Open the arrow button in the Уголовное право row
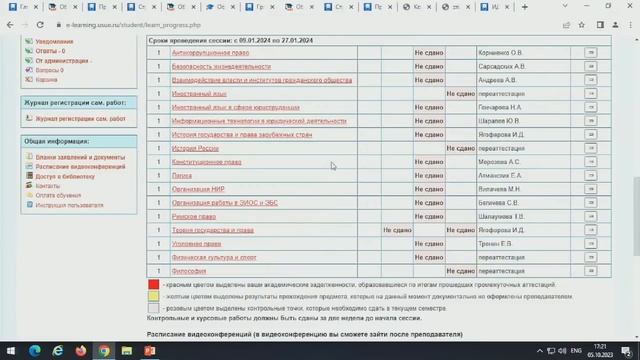Image resolution: width=640 pixels, height=360 pixels. pyautogui.click(x=591, y=244)
